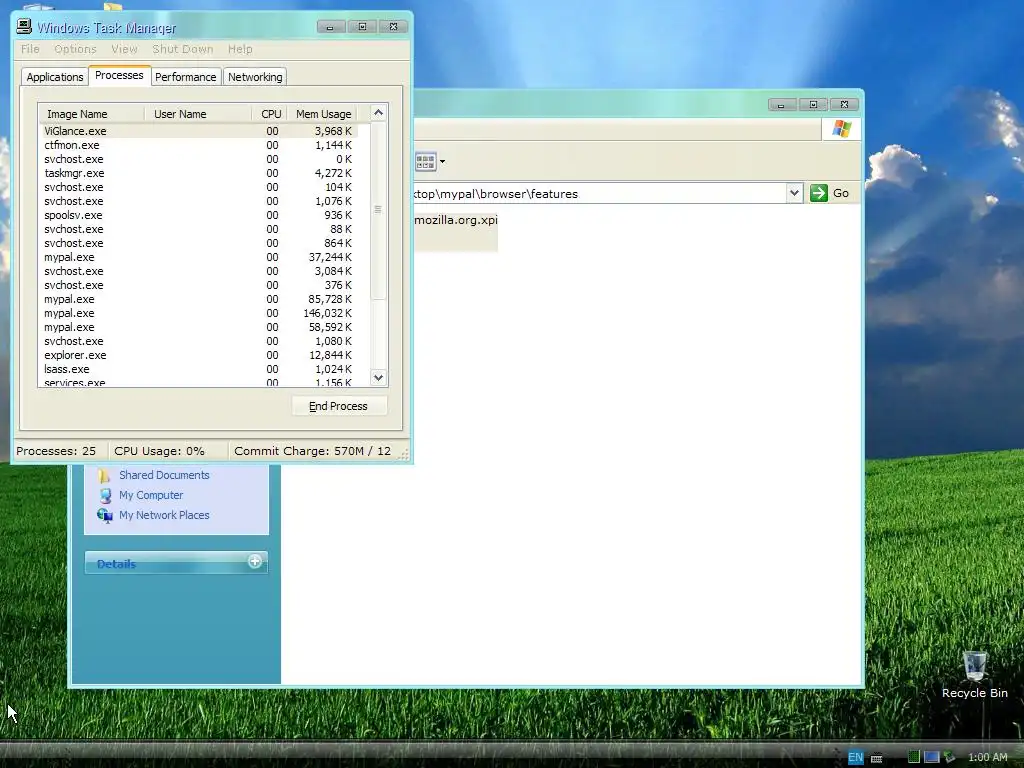Click the Windows flag logo in Explorer
The width and height of the screenshot is (1024, 768).
pyautogui.click(x=841, y=129)
